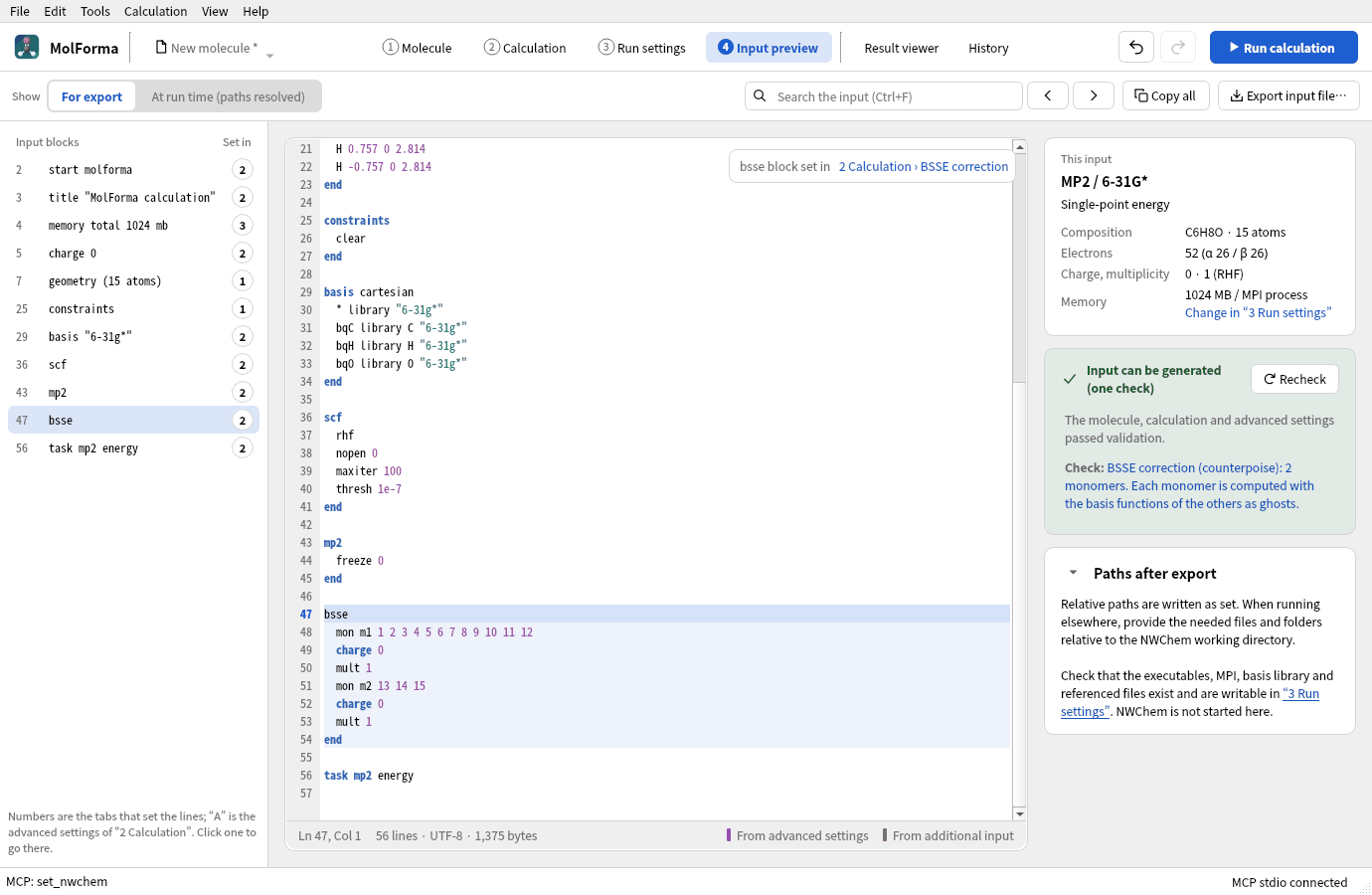Viewport: 1372px width, 895px height.
Task: Click tab badge 2 beside task mp2 energy
Action: tap(243, 448)
